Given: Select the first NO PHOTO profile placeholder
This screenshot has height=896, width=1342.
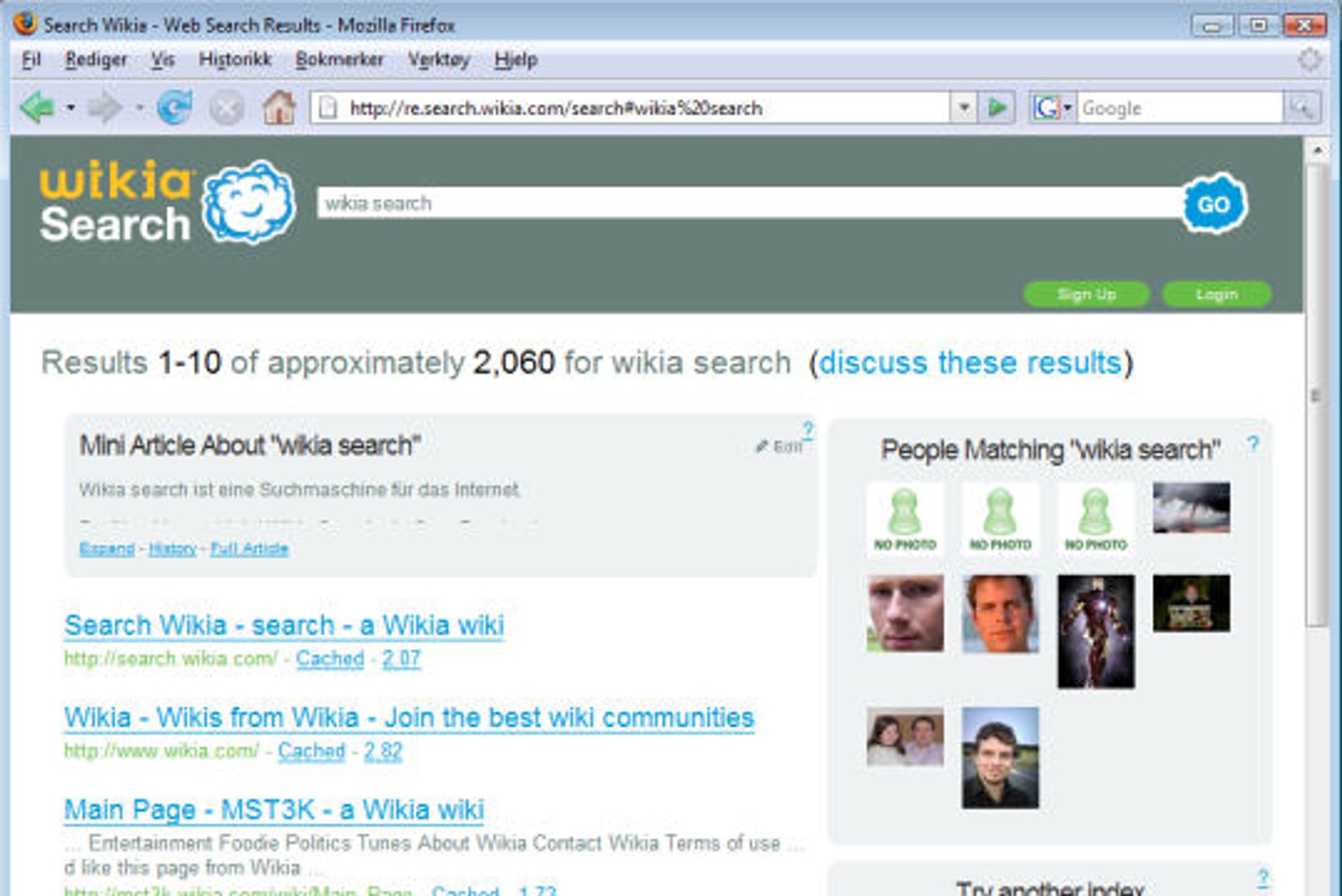Looking at the screenshot, I should point(905,519).
